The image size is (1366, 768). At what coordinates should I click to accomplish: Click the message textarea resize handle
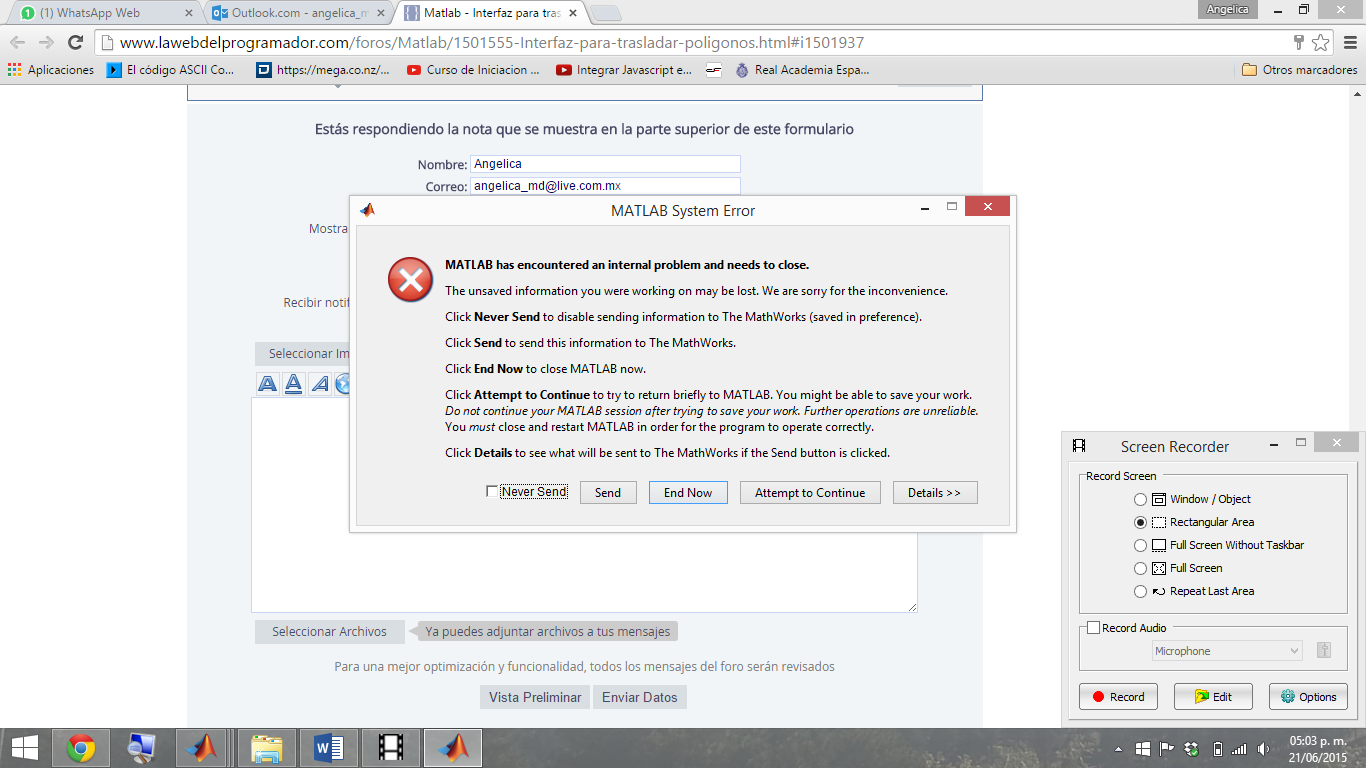point(911,606)
